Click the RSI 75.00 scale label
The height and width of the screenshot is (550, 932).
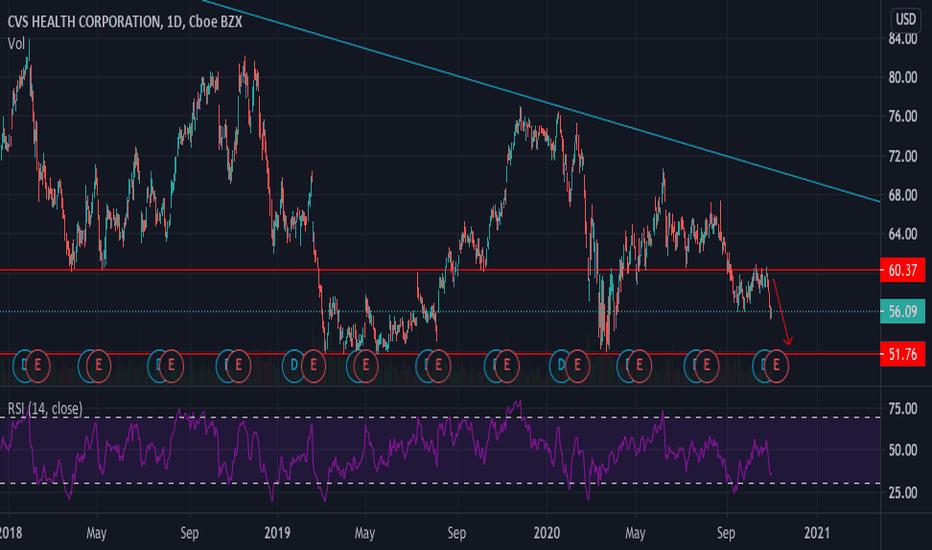pyautogui.click(x=902, y=409)
